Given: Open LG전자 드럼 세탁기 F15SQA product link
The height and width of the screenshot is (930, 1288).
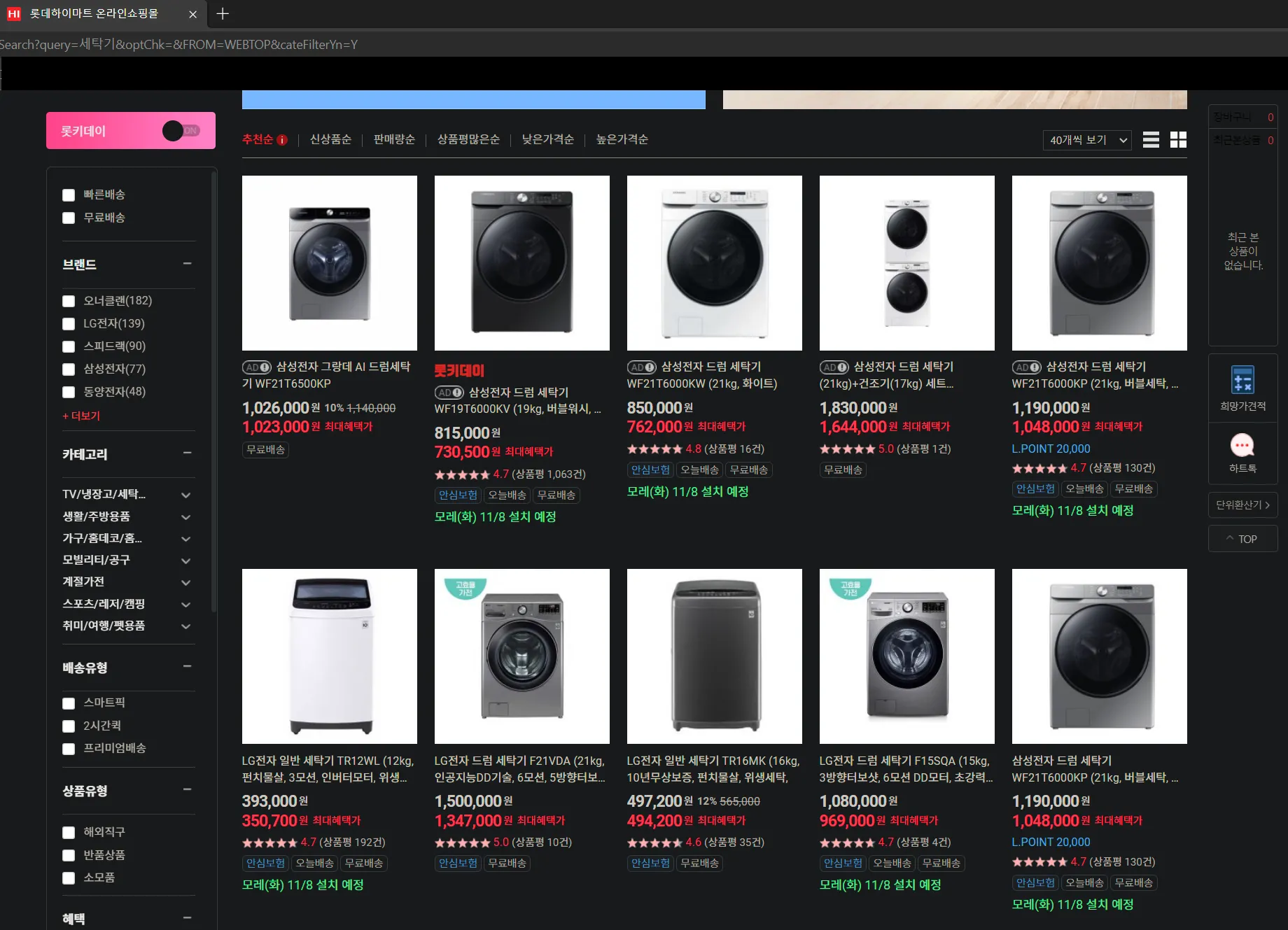Looking at the screenshot, I should click(906, 769).
